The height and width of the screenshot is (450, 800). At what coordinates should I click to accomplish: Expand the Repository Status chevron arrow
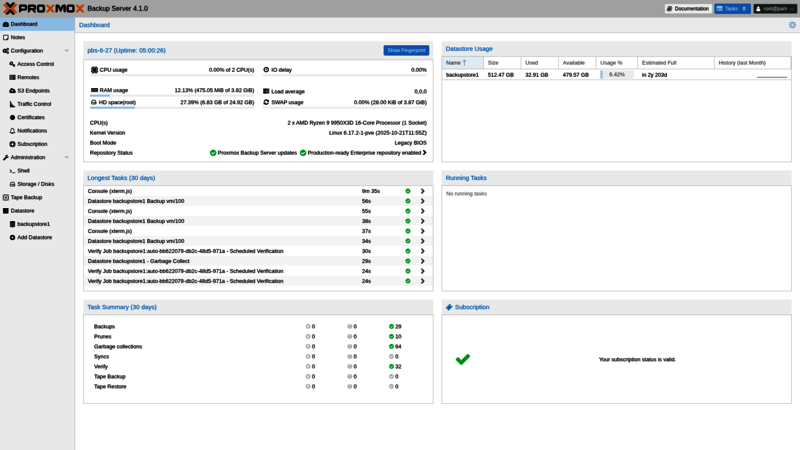pos(424,153)
